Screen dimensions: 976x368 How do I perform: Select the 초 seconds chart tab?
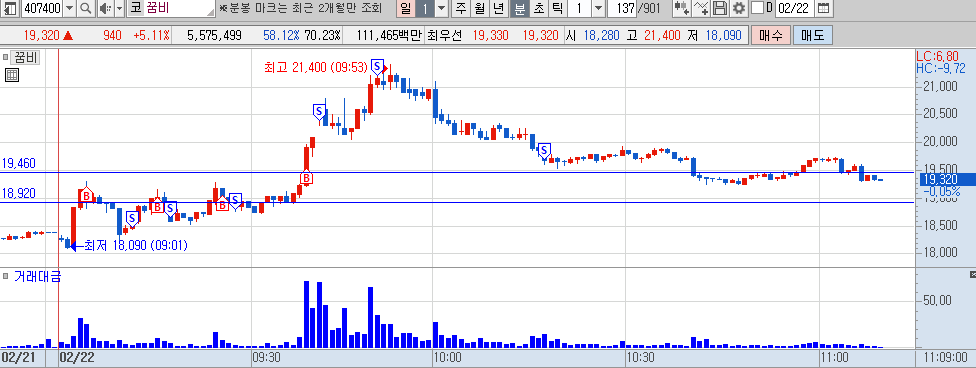tap(538, 8)
